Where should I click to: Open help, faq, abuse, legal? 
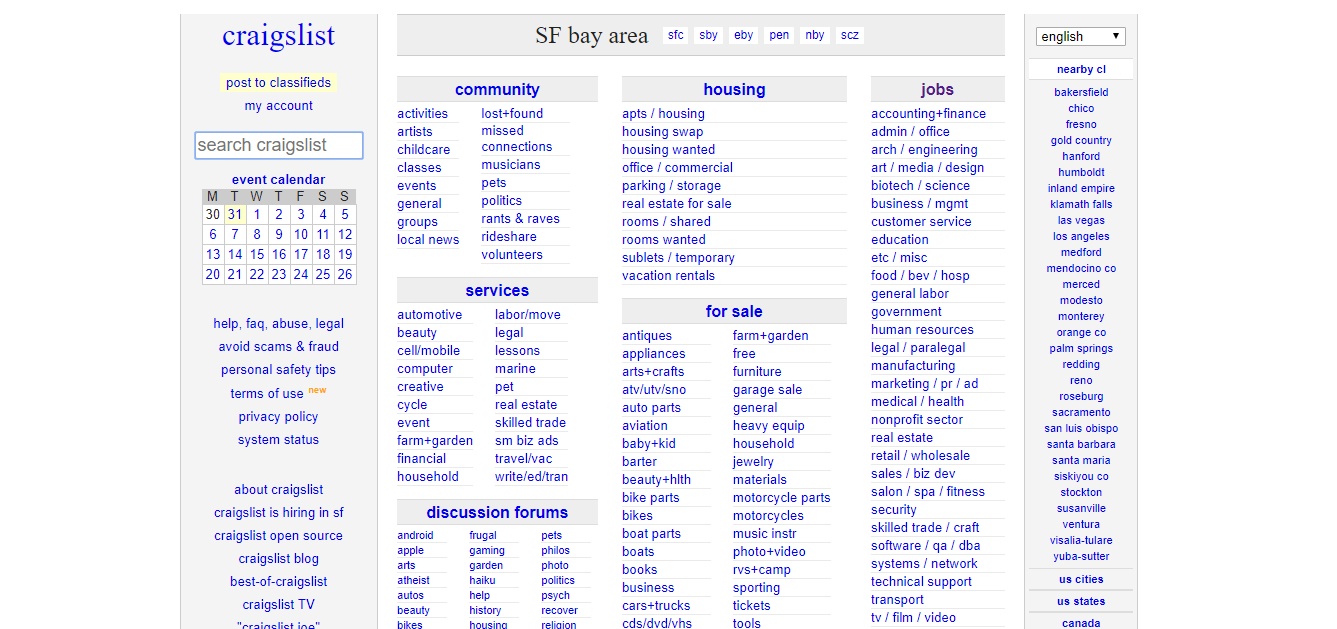279,324
